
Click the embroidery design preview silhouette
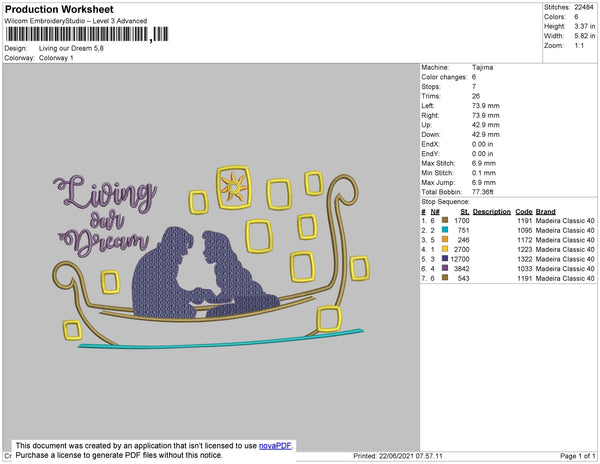coord(205,273)
